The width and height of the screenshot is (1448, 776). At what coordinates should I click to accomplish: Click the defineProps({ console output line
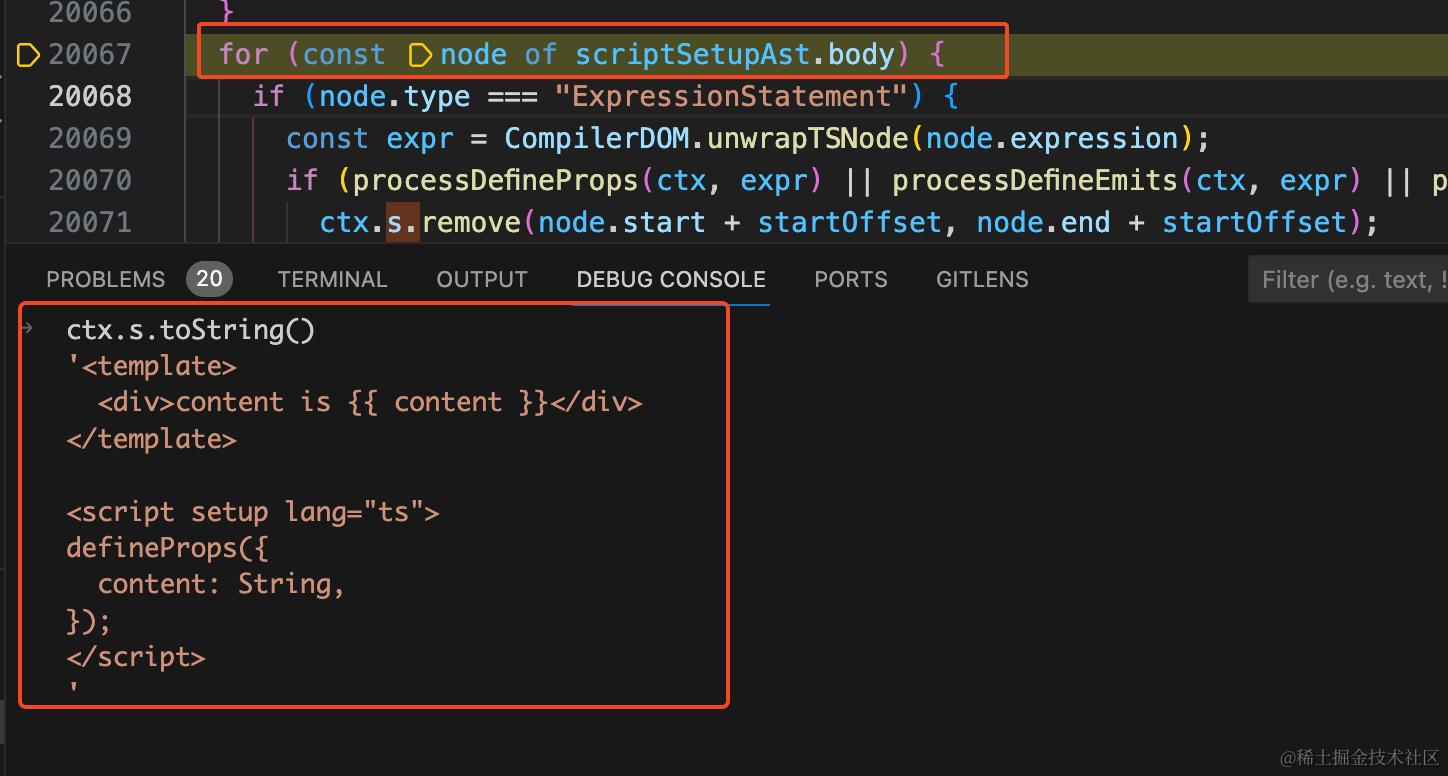167,548
